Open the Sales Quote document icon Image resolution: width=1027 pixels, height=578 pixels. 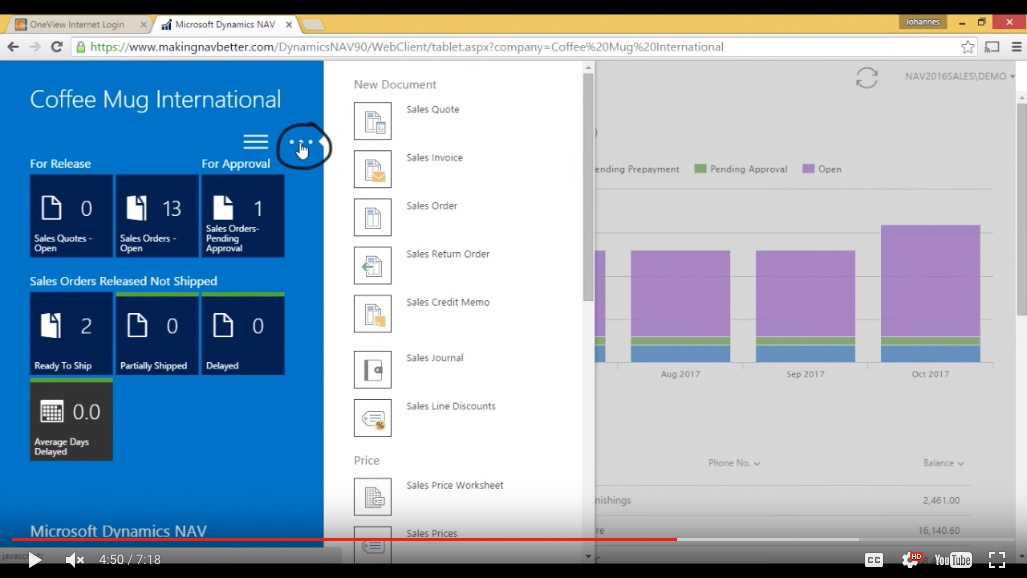[x=373, y=121]
